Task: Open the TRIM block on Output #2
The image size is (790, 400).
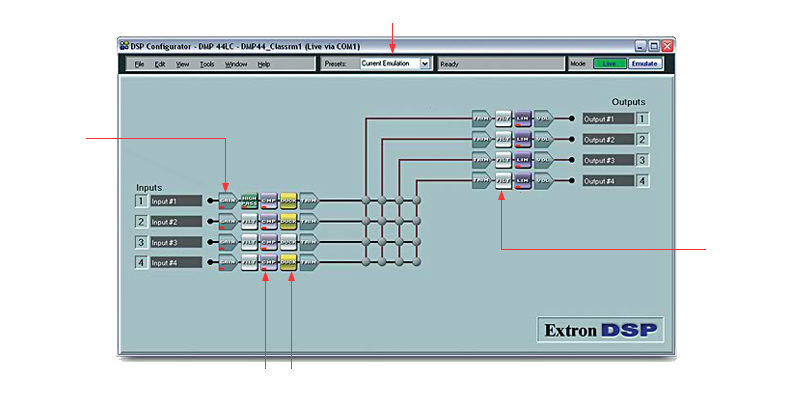Action: (x=481, y=139)
